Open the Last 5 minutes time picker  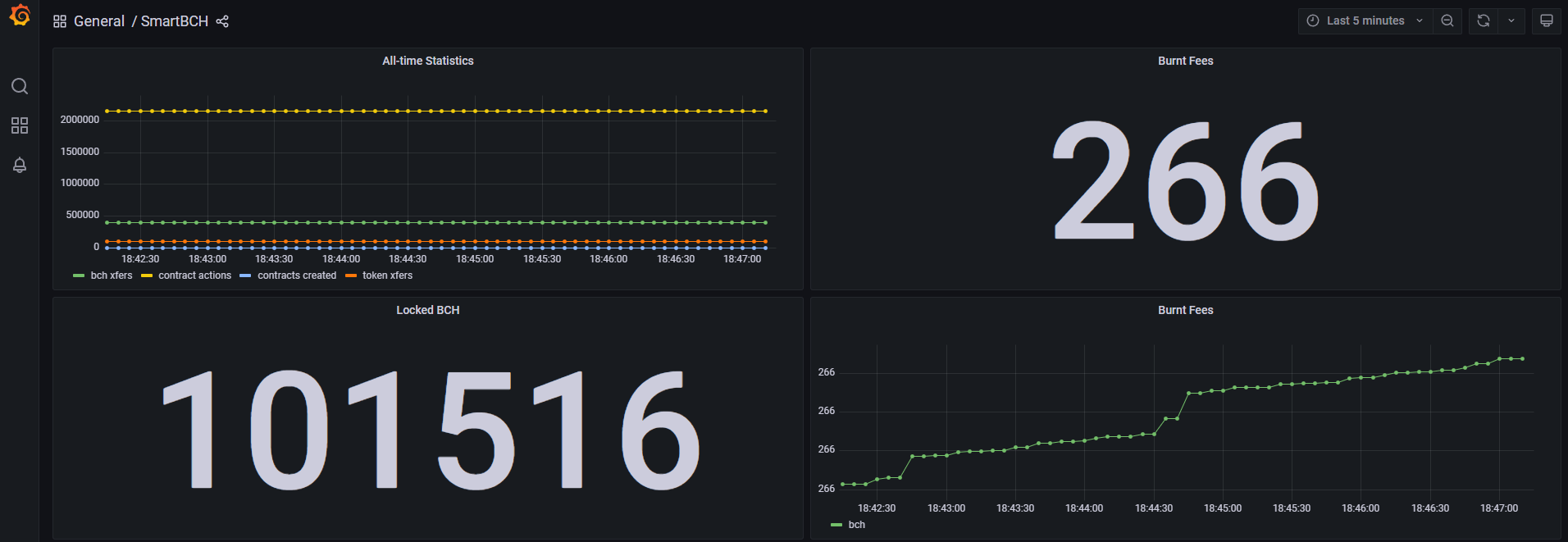point(1365,20)
